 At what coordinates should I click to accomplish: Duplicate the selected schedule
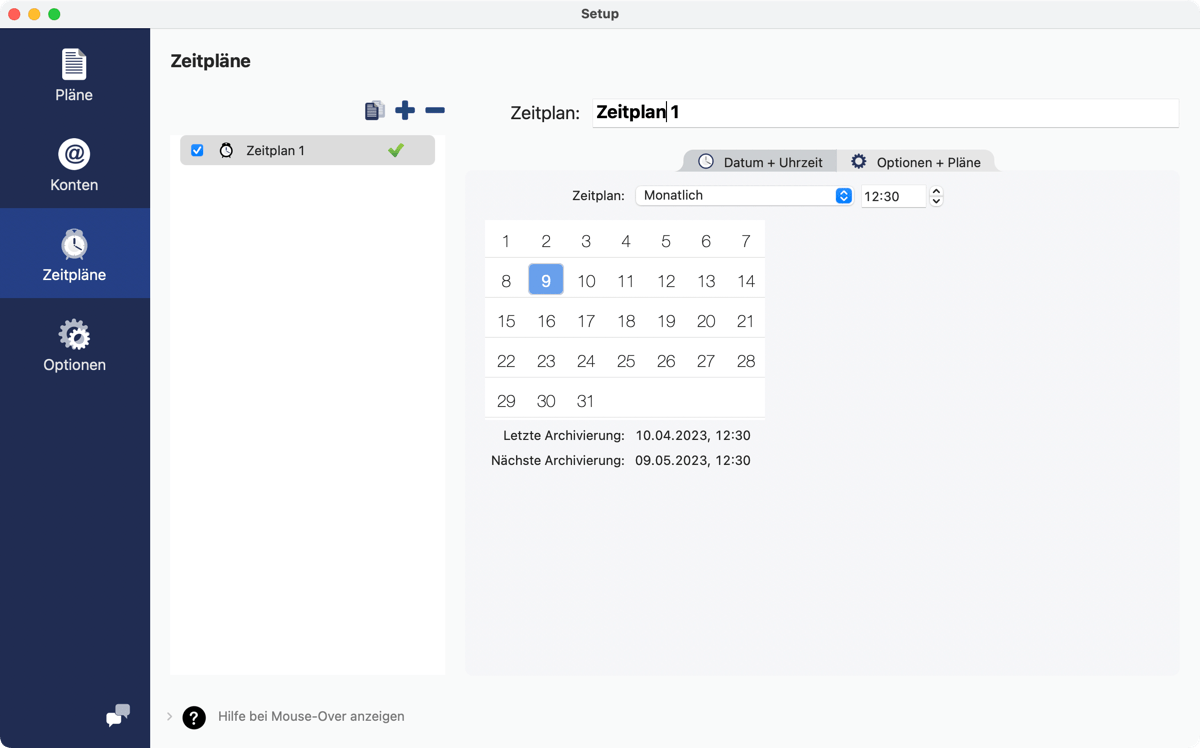pos(375,110)
